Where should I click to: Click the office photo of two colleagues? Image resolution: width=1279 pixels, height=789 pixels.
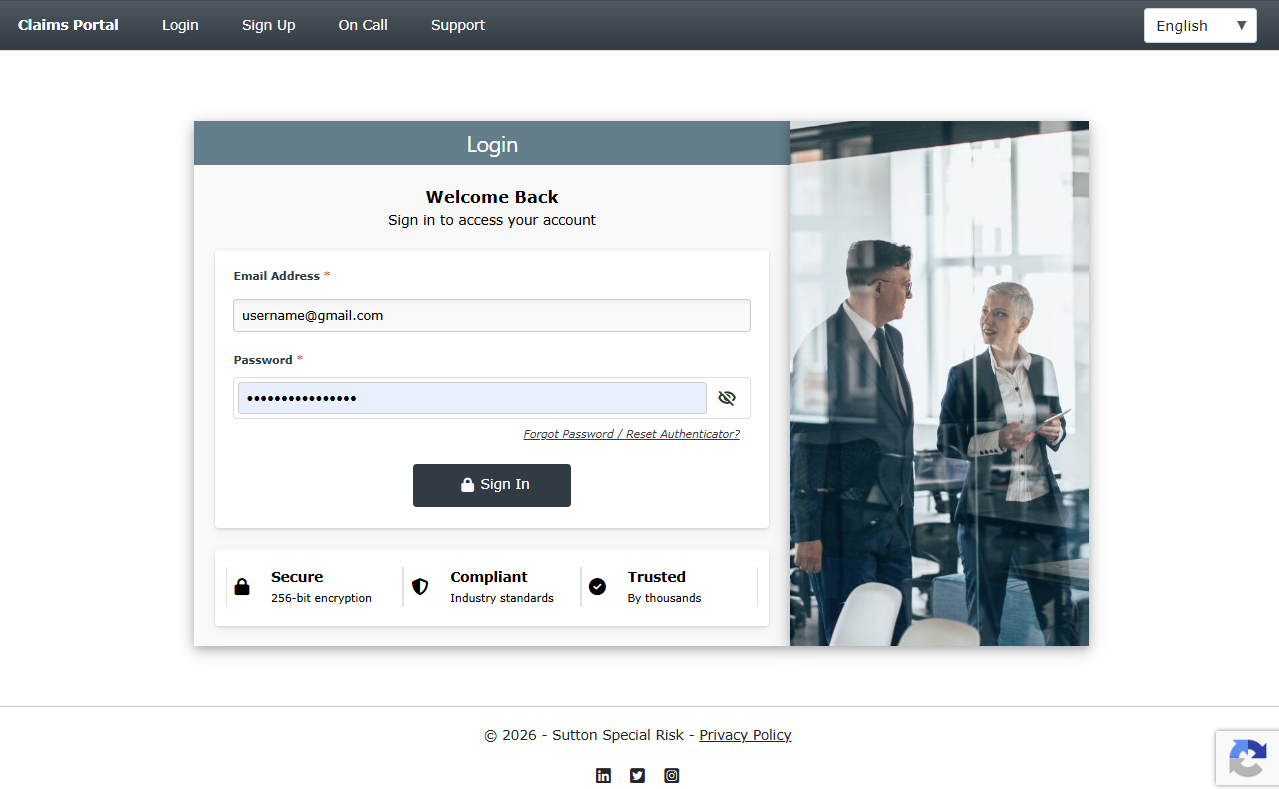pyautogui.click(x=939, y=383)
